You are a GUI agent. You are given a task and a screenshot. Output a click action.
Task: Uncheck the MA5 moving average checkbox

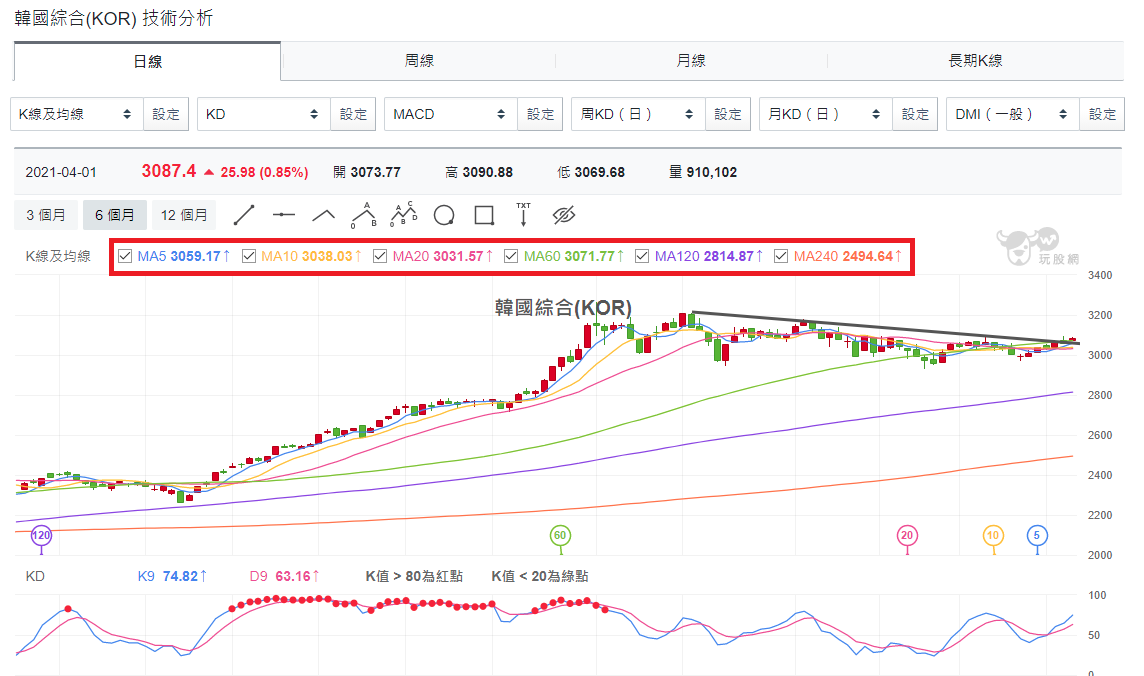(x=125, y=256)
